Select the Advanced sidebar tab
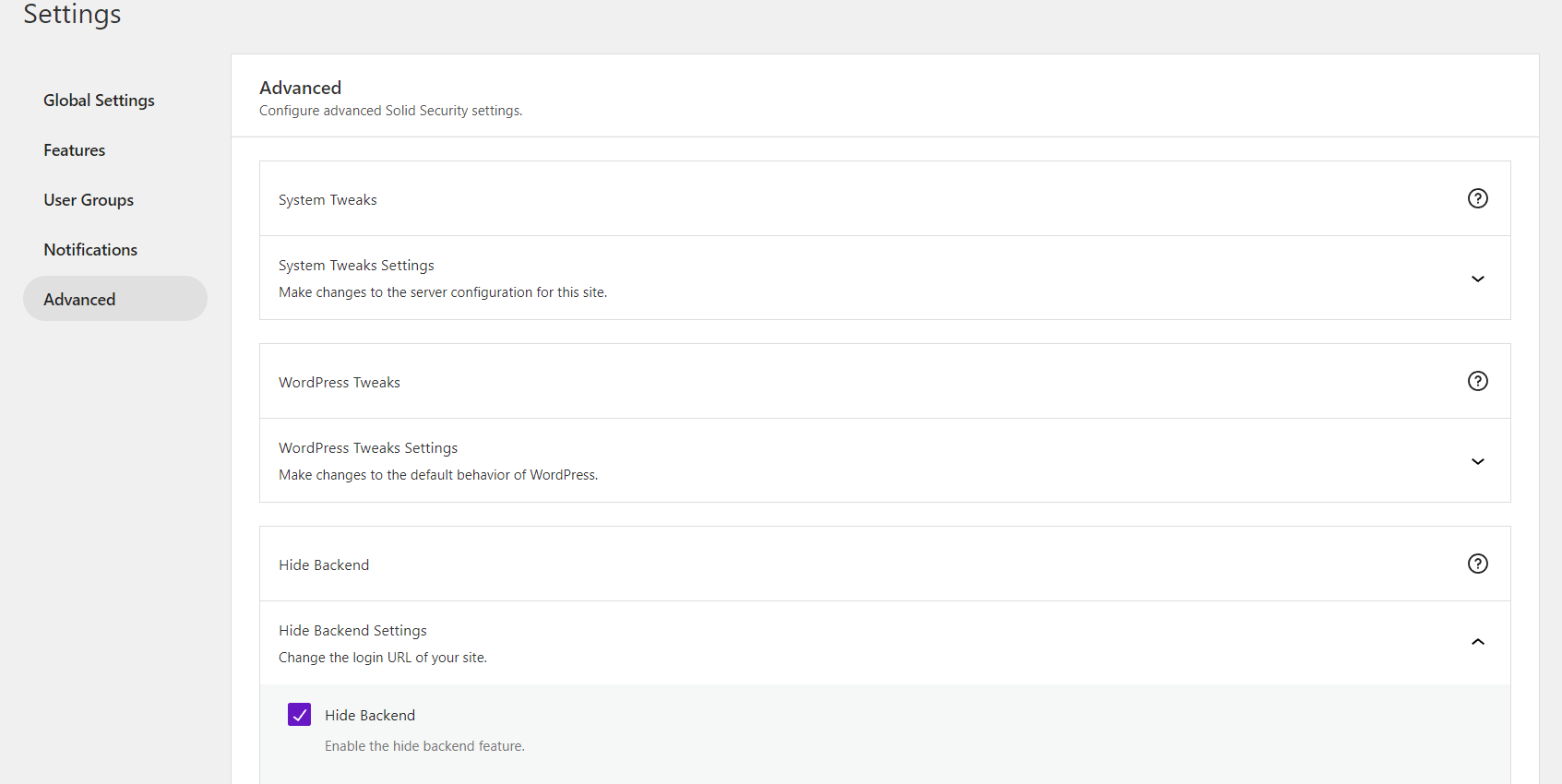The width and height of the screenshot is (1562, 784). [x=115, y=299]
